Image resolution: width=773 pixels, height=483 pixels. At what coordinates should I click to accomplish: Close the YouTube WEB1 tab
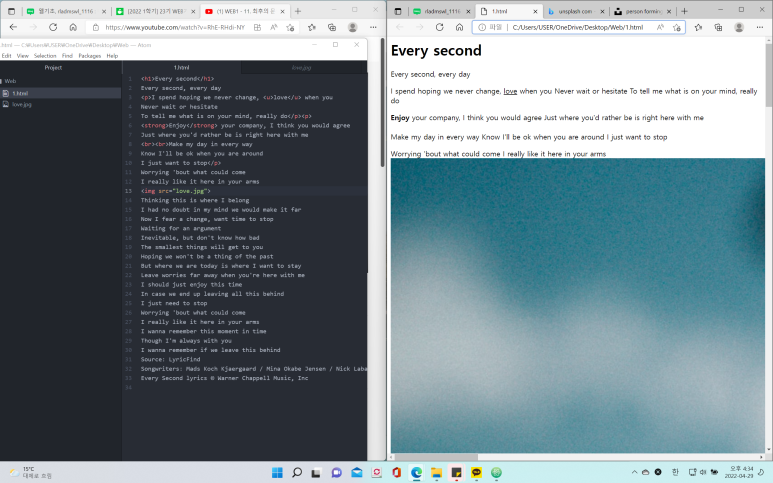283,11
